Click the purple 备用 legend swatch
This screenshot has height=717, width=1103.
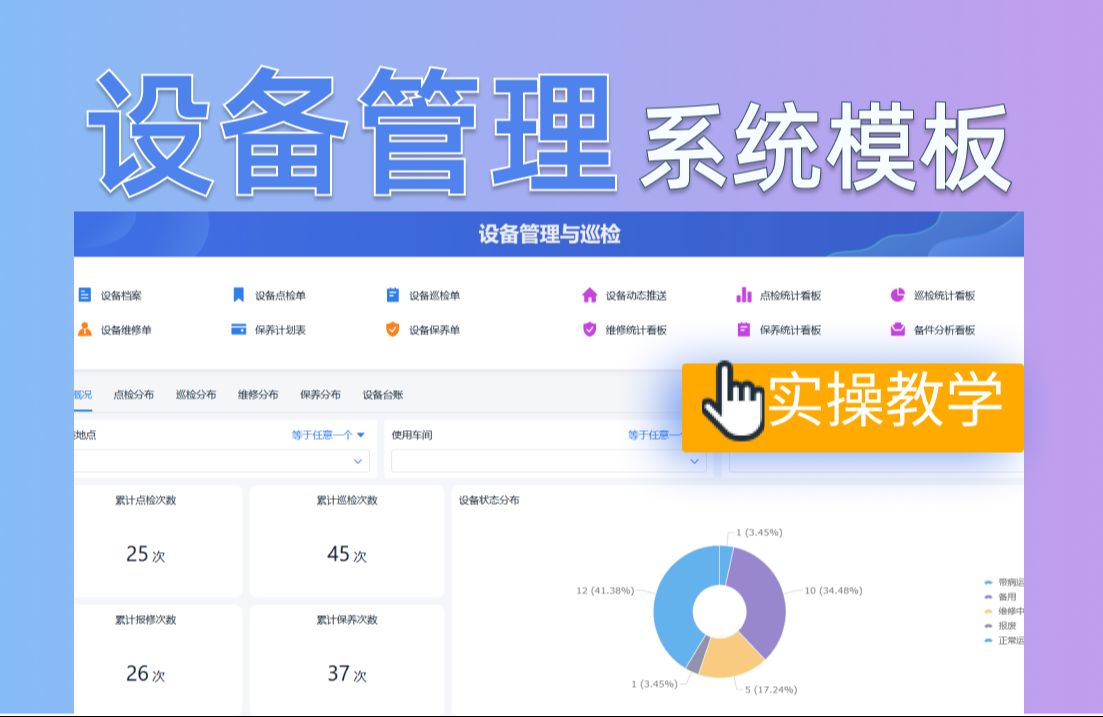pyautogui.click(x=988, y=597)
